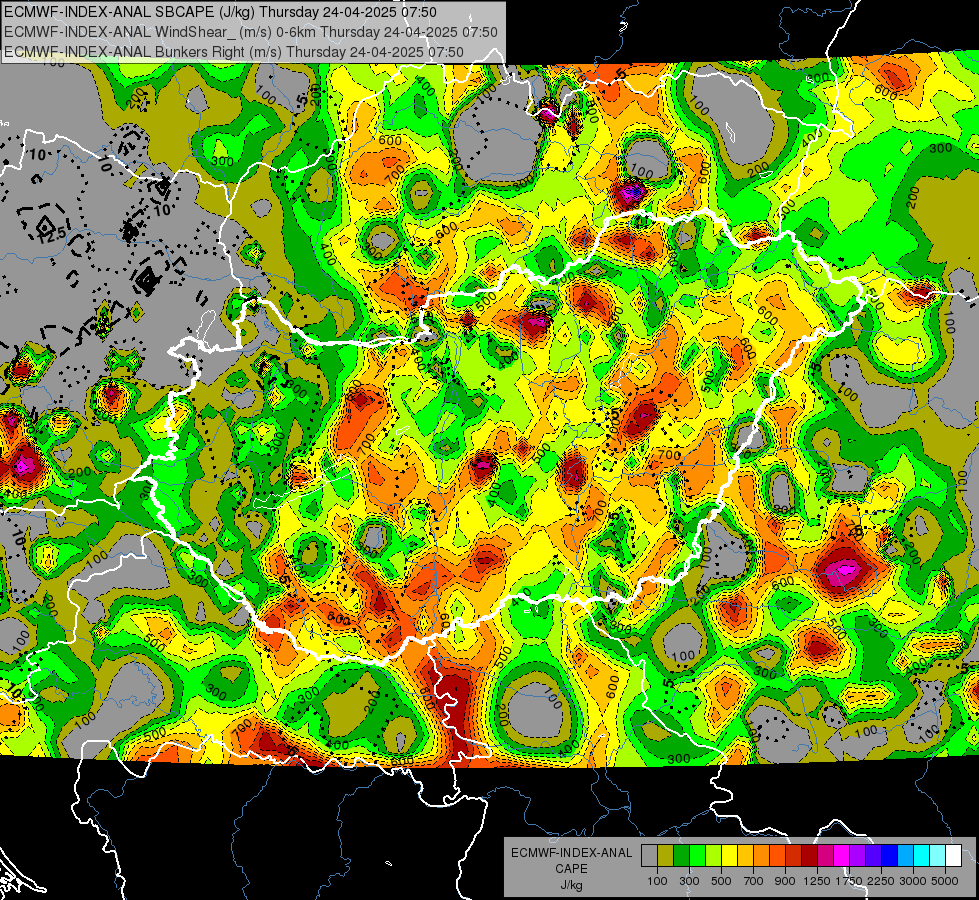Click the legend J/kg unit label
Viewport: 979px width, 900px height.
571,885
